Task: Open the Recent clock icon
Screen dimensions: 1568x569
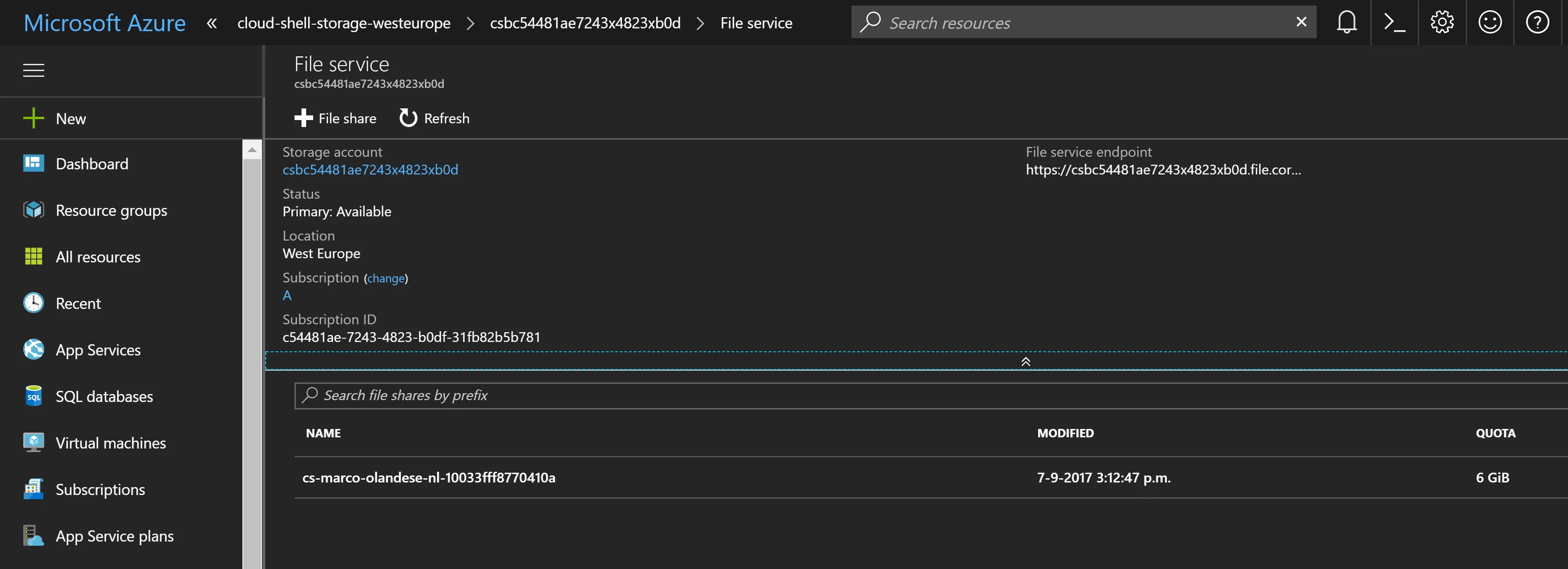Action: [x=34, y=303]
